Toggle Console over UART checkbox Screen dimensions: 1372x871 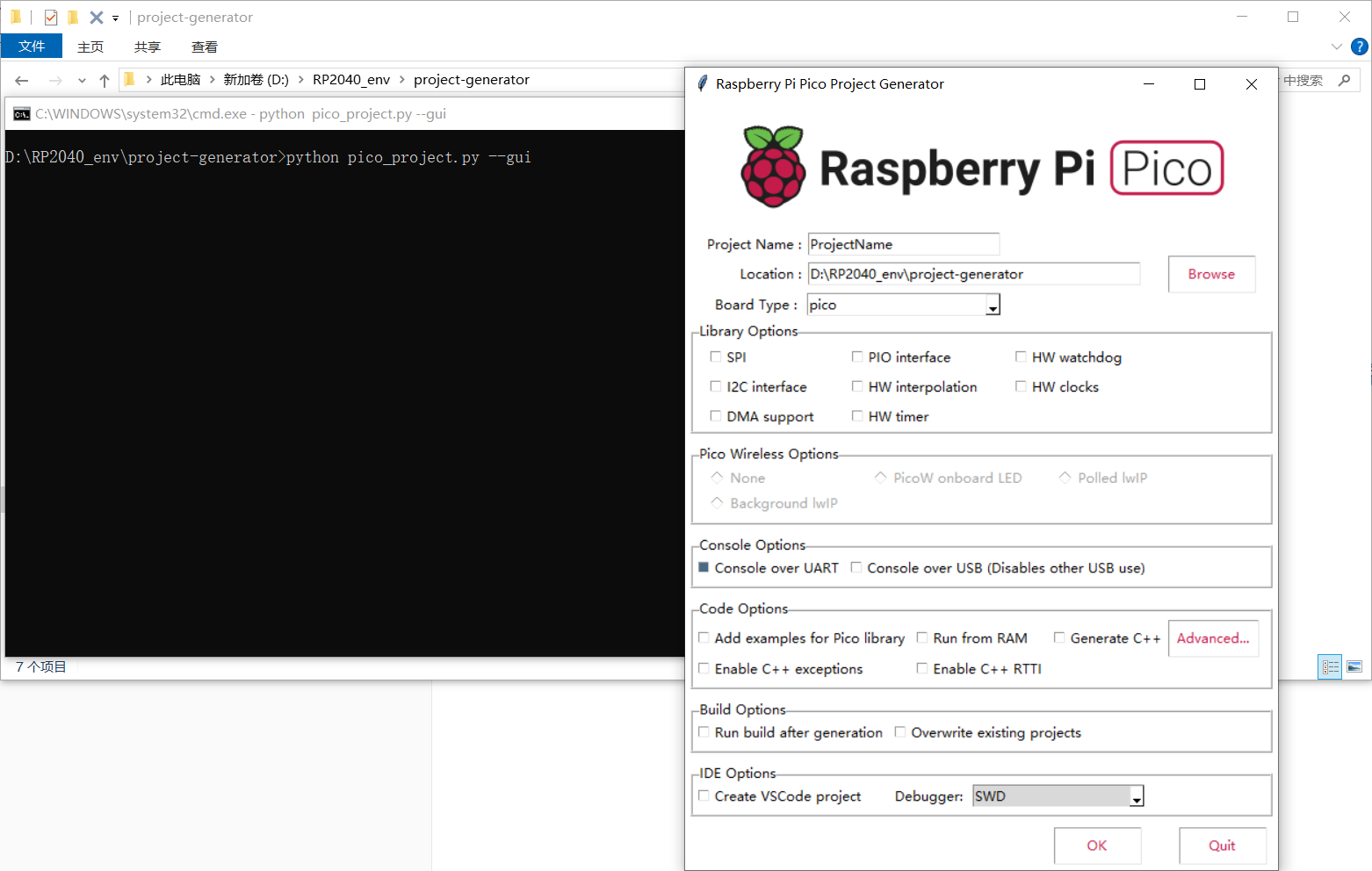click(704, 567)
